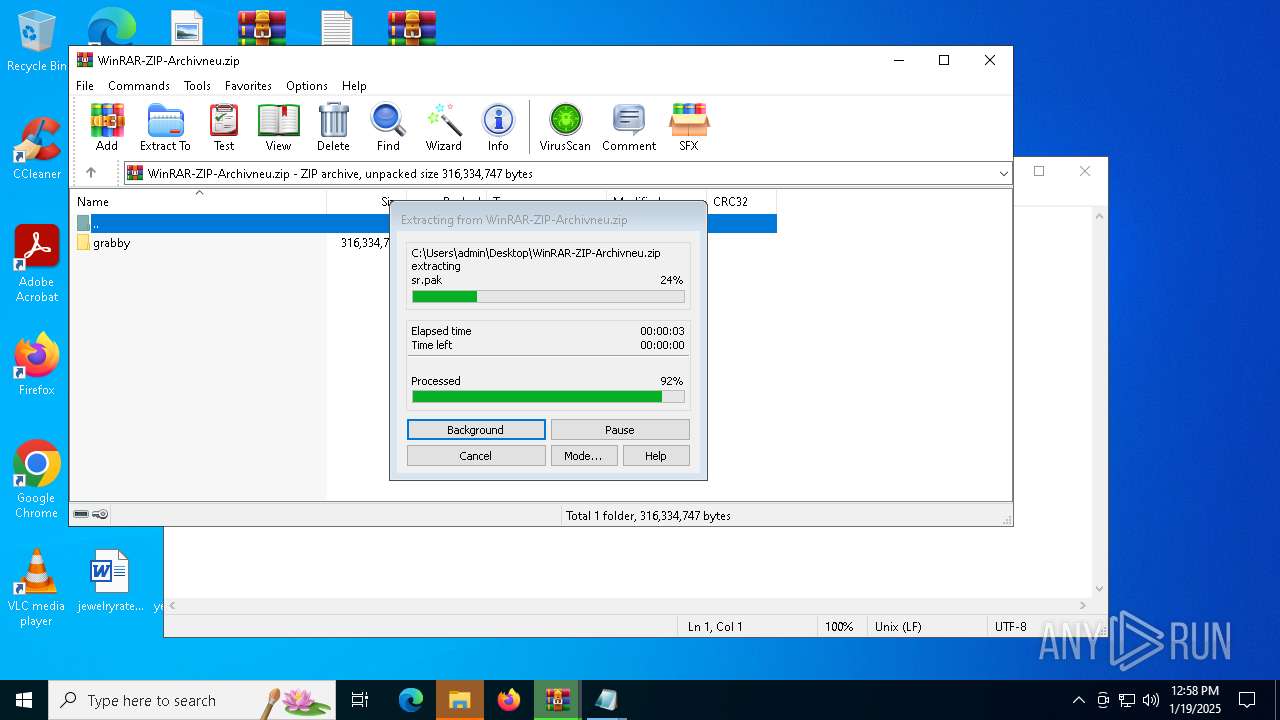Open the Tools menu

coord(197,86)
